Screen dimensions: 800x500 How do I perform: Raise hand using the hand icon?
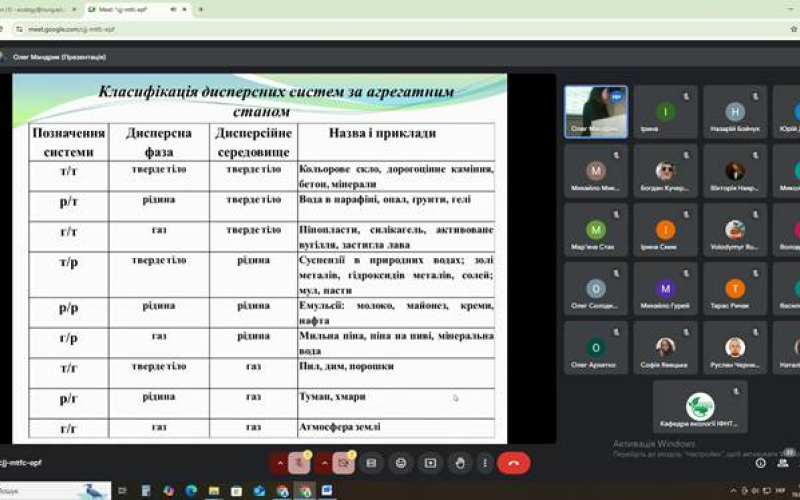pos(460,463)
